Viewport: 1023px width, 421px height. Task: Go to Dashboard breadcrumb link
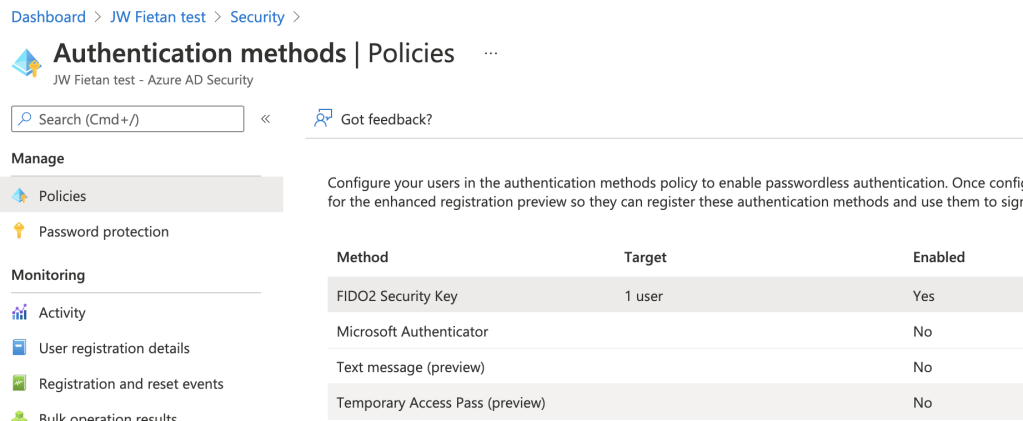pos(48,17)
